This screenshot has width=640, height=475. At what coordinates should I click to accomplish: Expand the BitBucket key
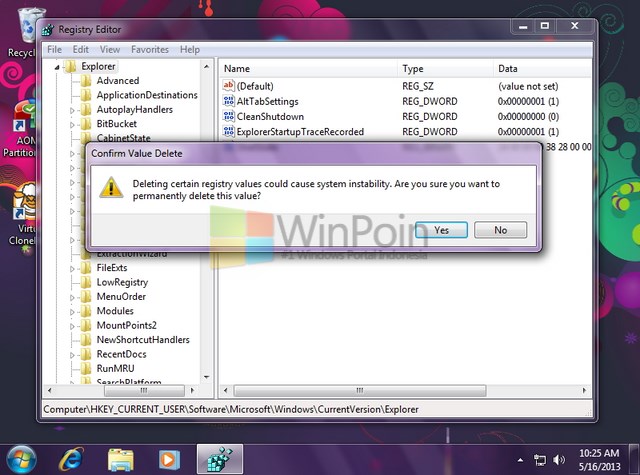[x=72, y=124]
